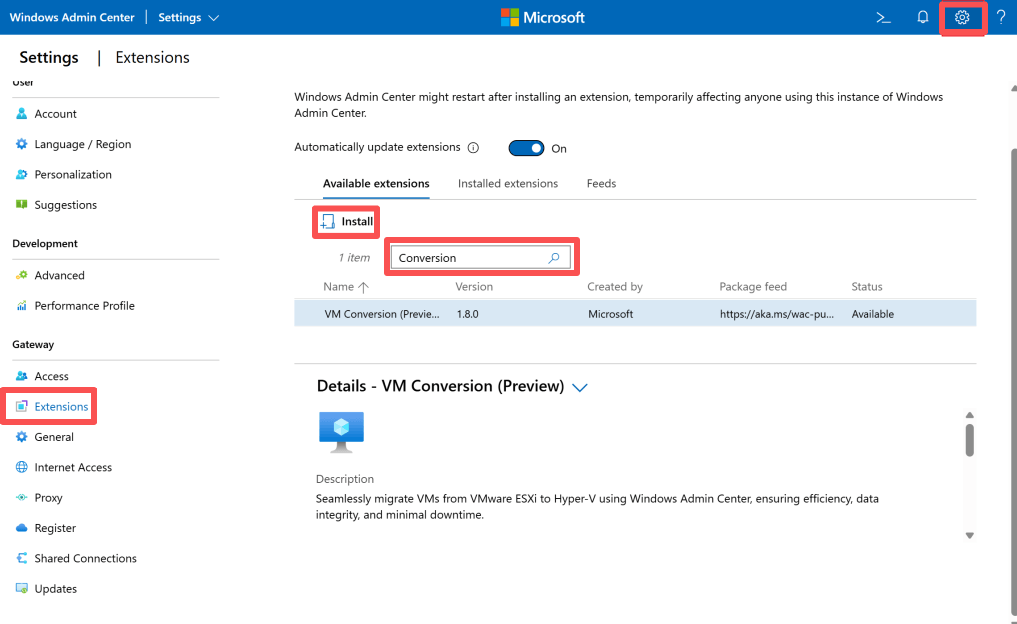Click the details pane scroll up arrow
Image resolution: width=1017 pixels, height=624 pixels.
970,415
